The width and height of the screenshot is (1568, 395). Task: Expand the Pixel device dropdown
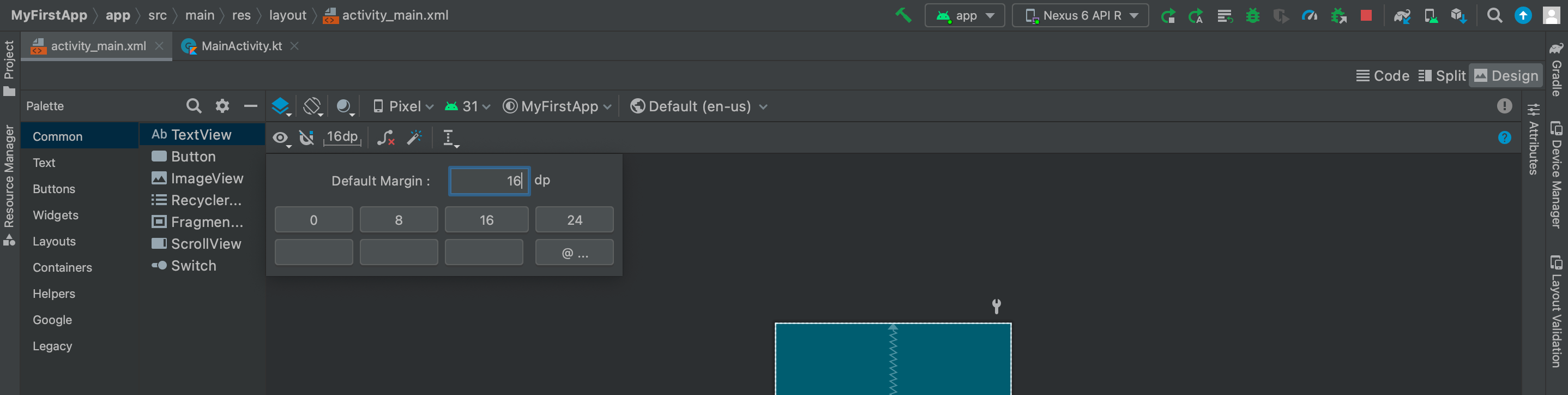[x=403, y=107]
